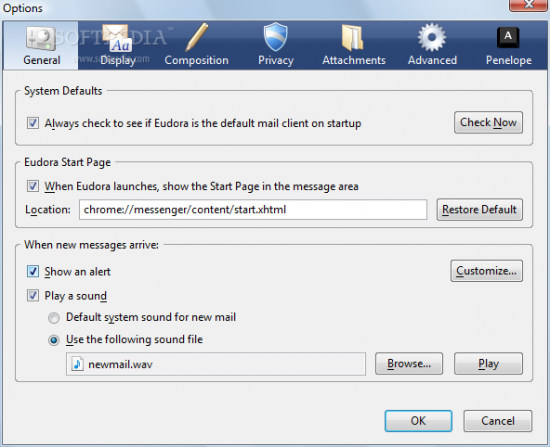This screenshot has width=550, height=447.
Task: Click the music note icon beside newmail.wav
Action: tap(78, 364)
